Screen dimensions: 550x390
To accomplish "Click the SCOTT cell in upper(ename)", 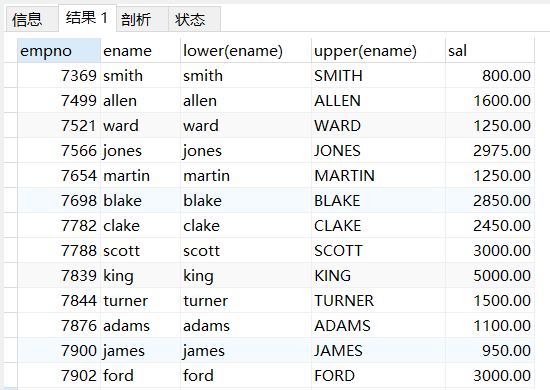I will click(x=378, y=251).
